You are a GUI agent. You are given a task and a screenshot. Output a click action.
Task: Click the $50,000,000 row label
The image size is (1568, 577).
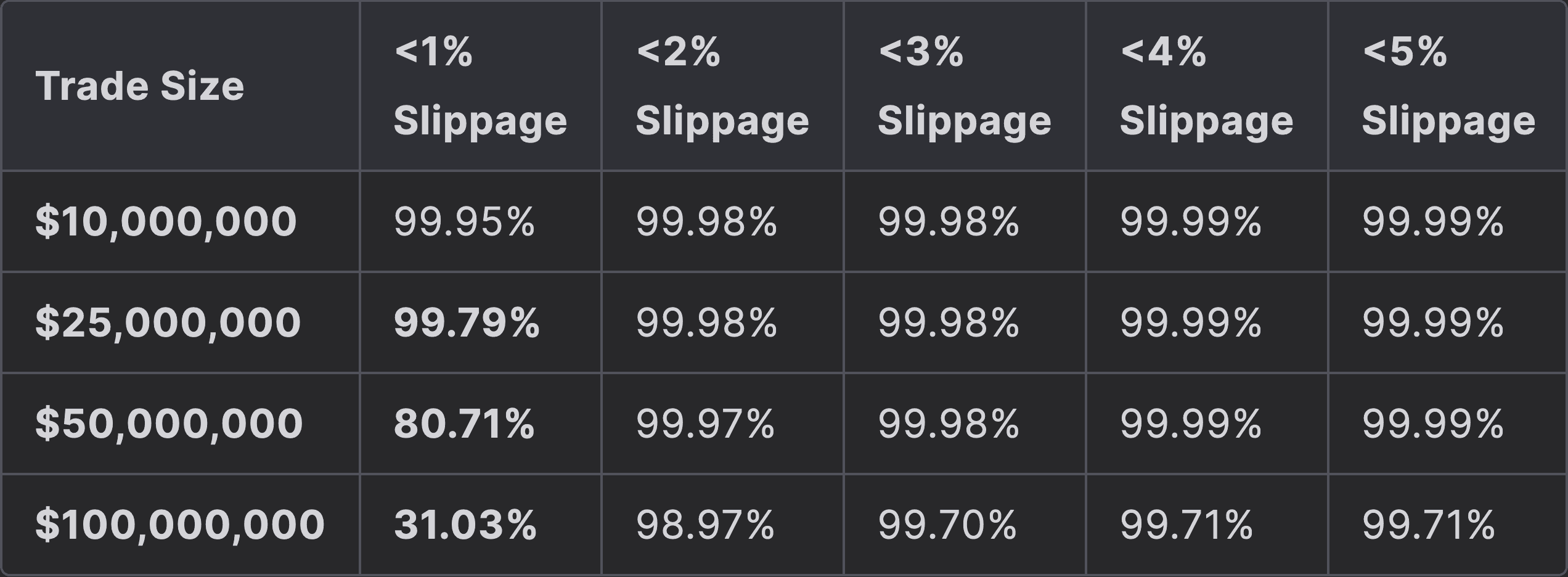click(169, 424)
